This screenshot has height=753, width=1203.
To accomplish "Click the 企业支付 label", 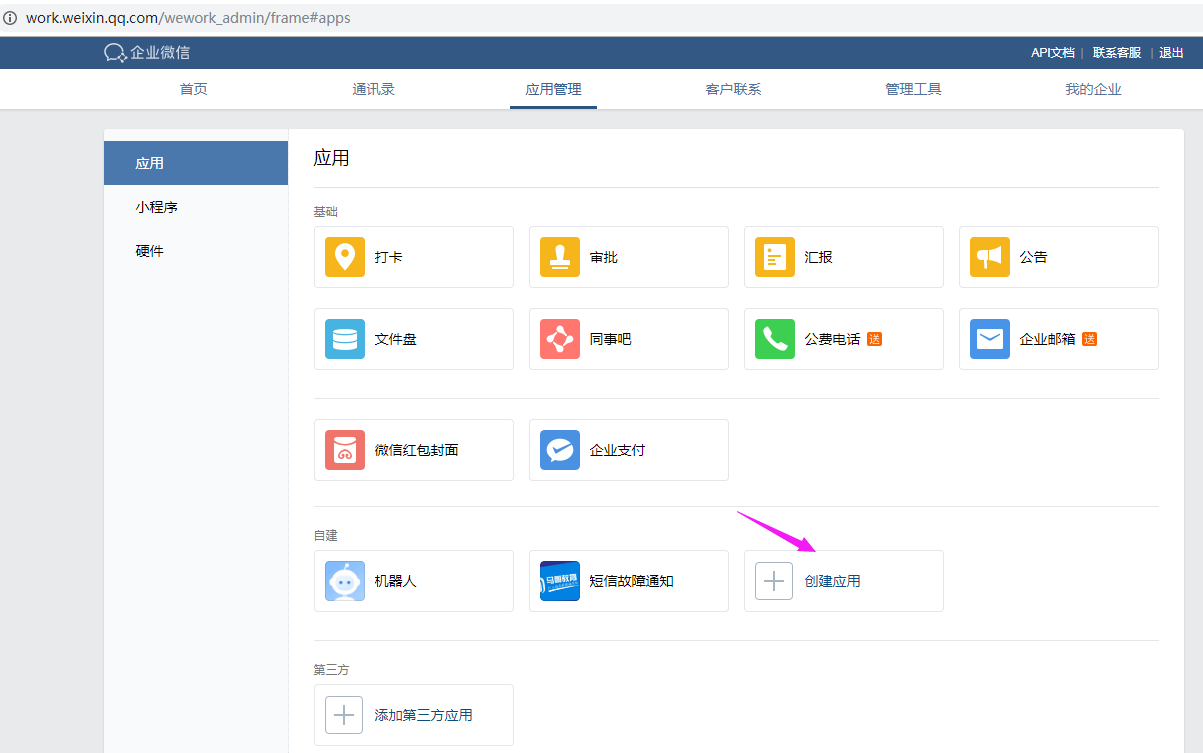I will point(618,450).
